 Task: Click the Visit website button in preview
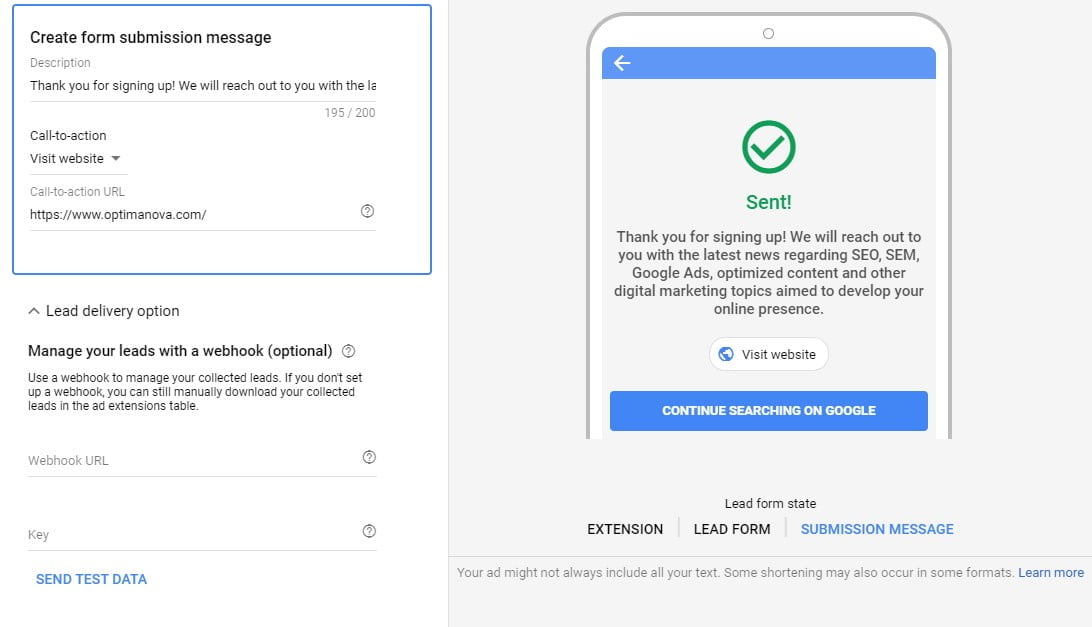pos(768,354)
